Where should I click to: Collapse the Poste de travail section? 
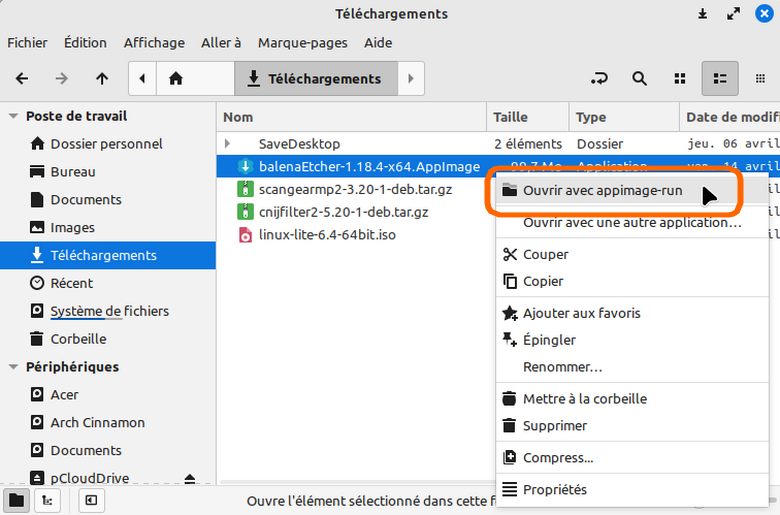coord(14,116)
